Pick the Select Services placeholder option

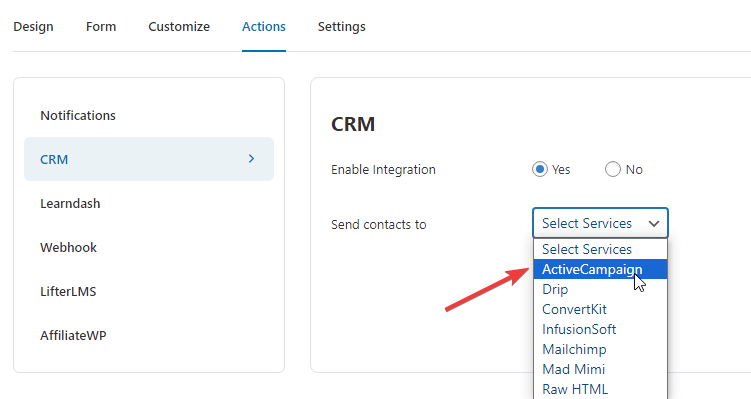point(600,249)
